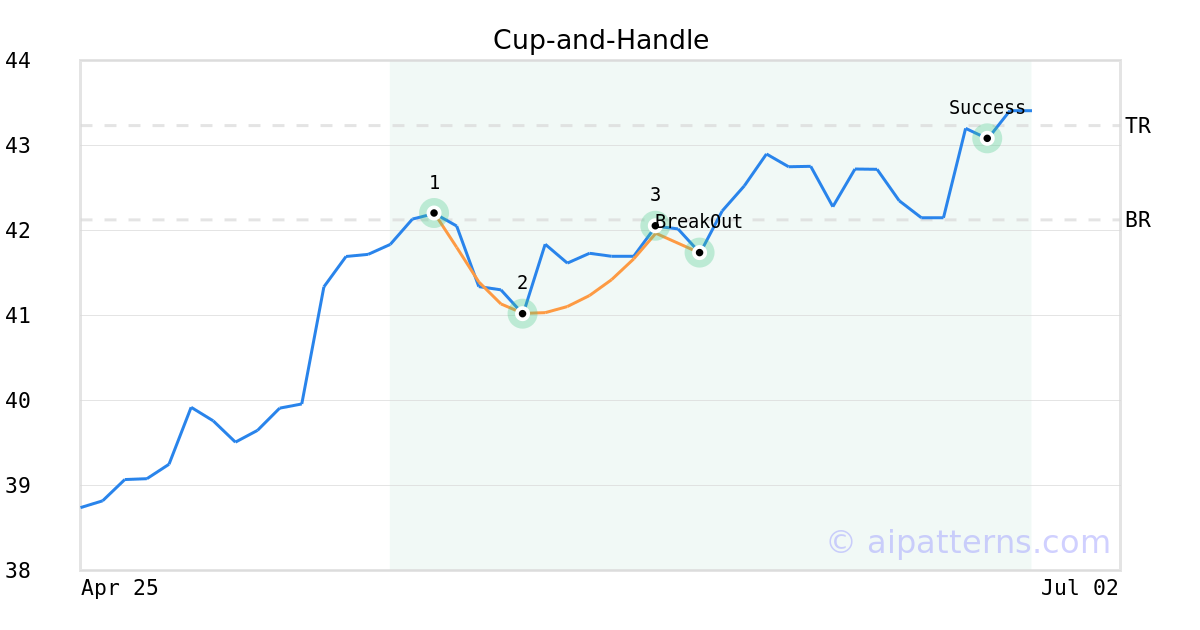The image size is (1200, 630).
Task: Click the BreakOut text label
Action: pyautogui.click(x=699, y=222)
